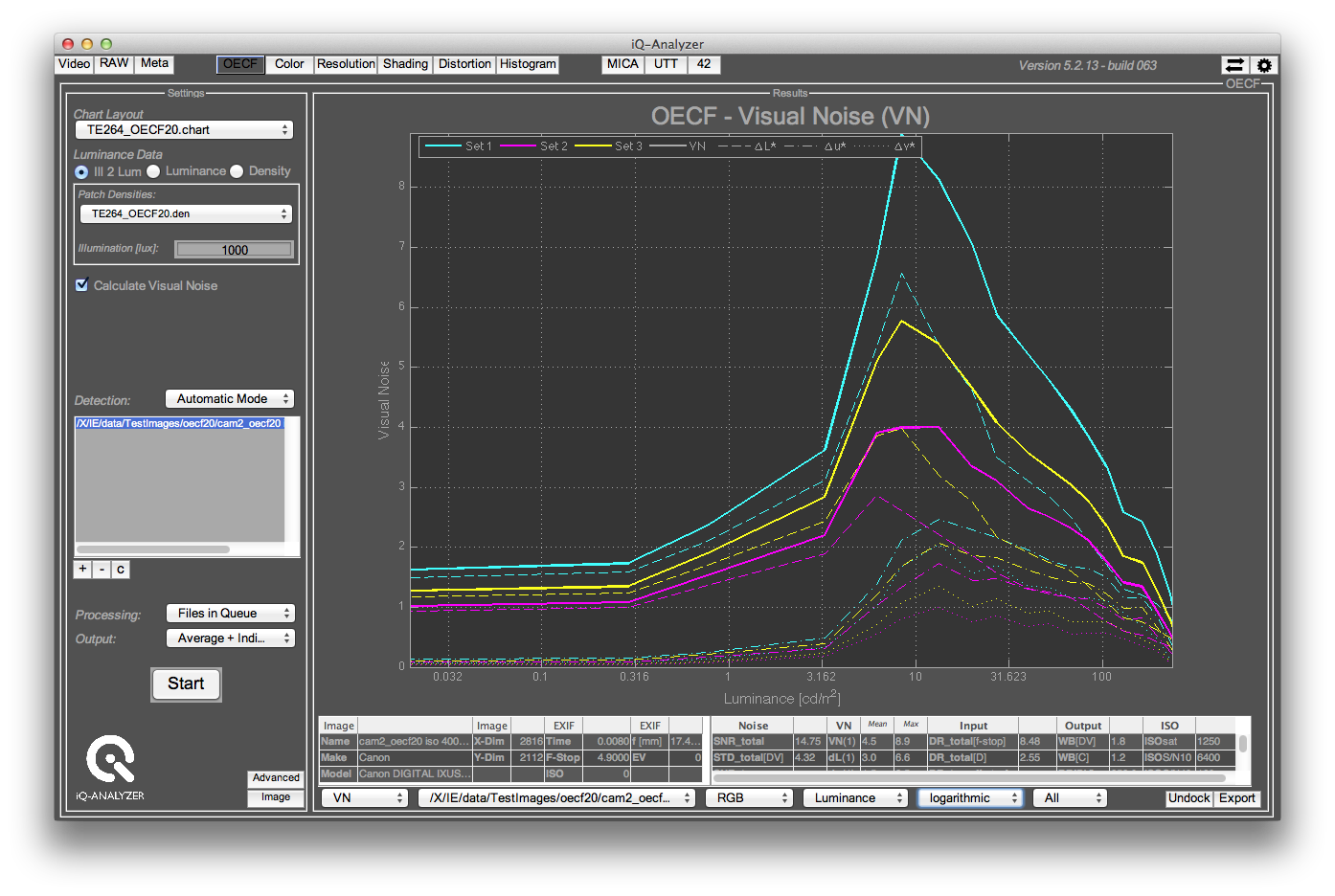Open the All sets dropdown
Screen dimensions: 1335x896
1070,798
